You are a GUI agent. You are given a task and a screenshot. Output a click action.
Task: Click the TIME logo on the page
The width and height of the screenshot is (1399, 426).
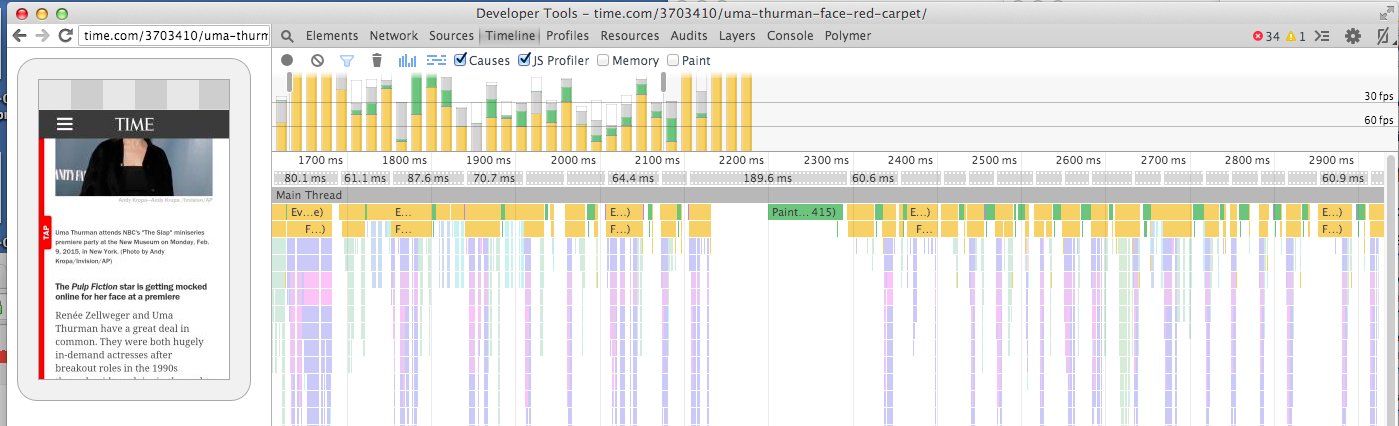134,124
